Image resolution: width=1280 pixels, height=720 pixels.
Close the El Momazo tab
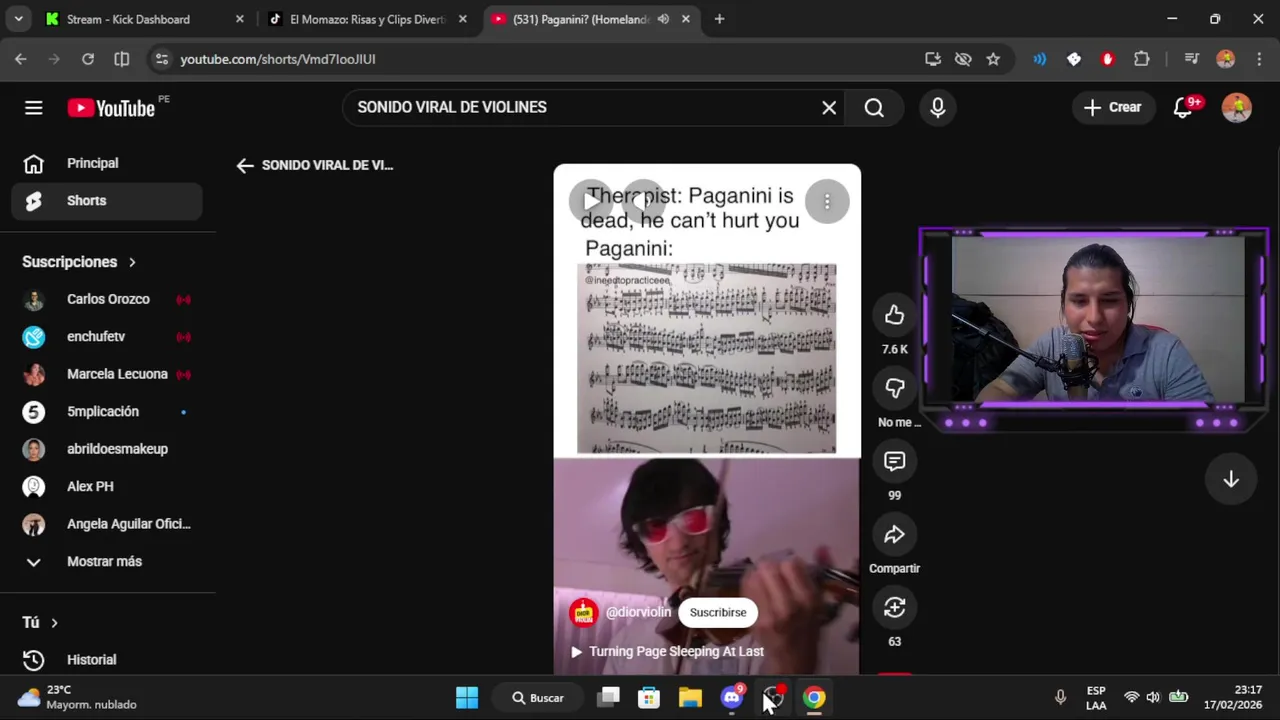[462, 19]
